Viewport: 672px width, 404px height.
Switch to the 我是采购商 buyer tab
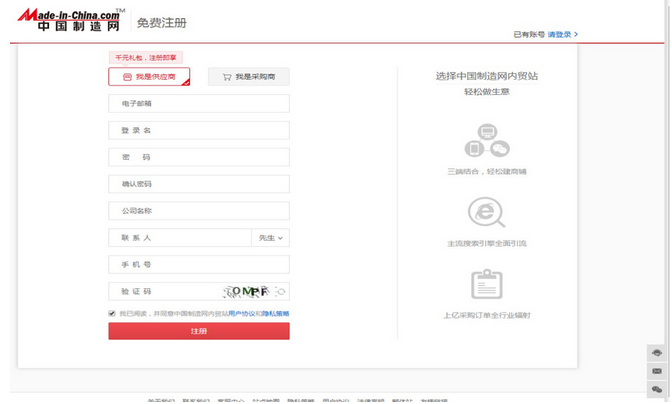tap(249, 77)
